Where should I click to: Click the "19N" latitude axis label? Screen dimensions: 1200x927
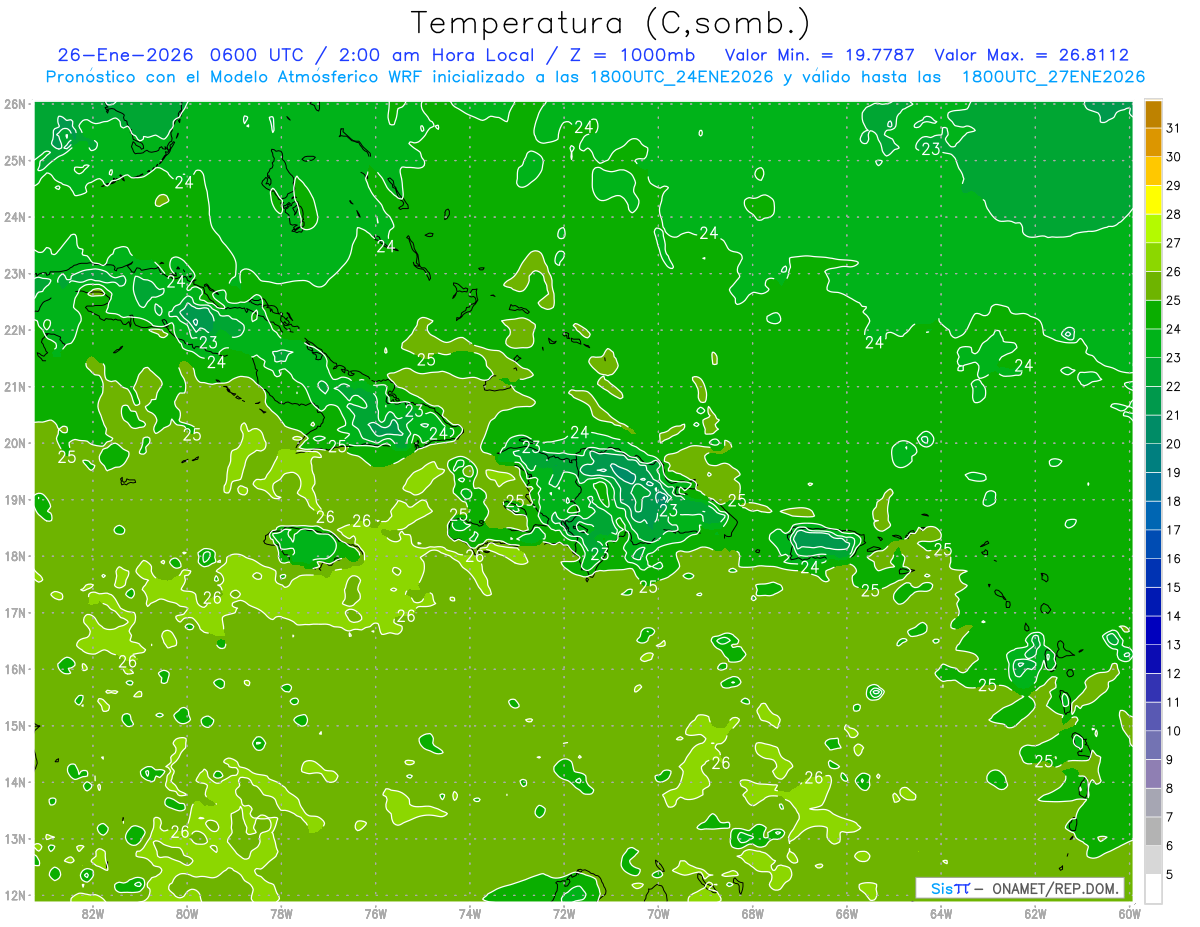[x=15, y=499]
